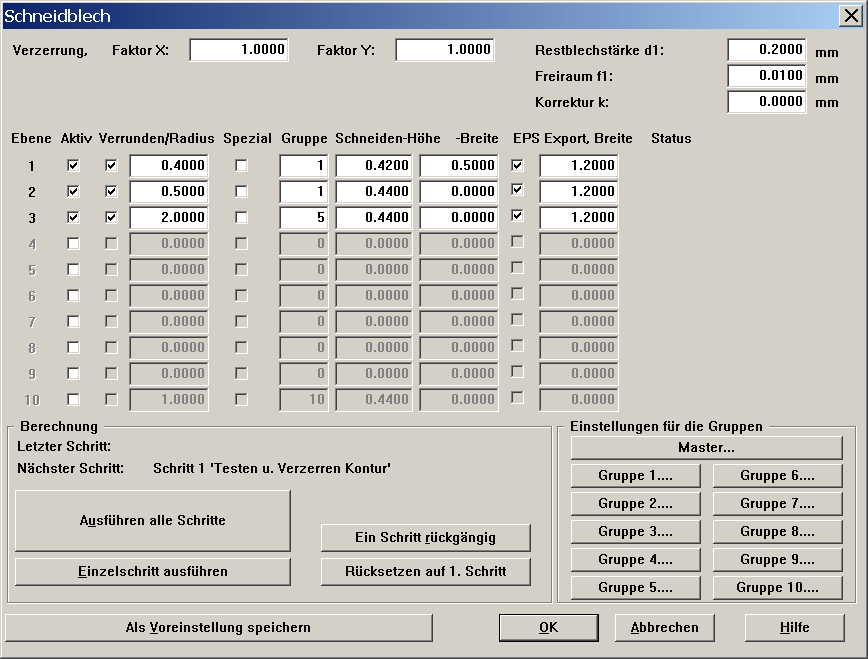Image resolution: width=868 pixels, height=659 pixels.
Task: Open settings for Gruppe 5....
Action: [635, 588]
